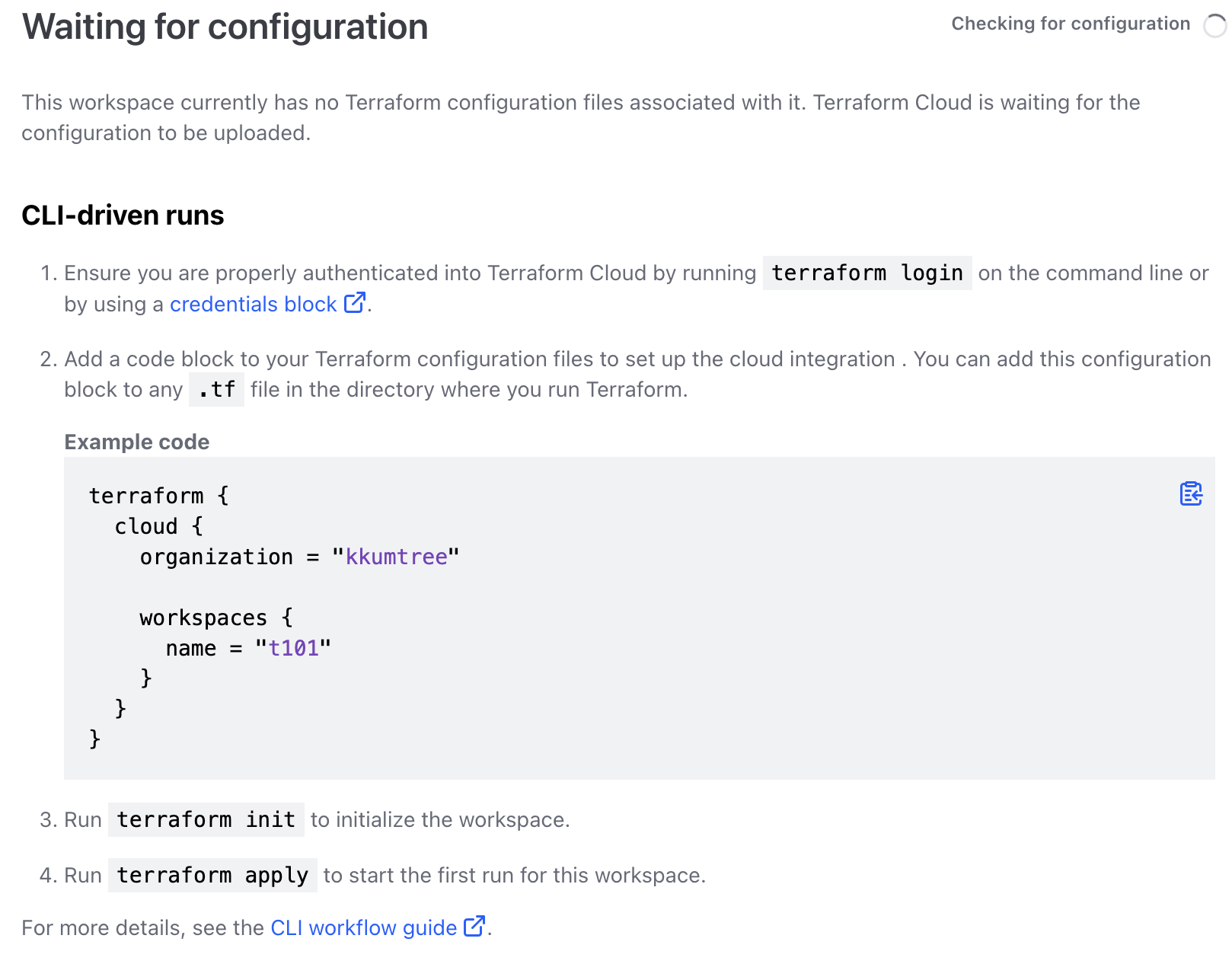Image resolution: width=1232 pixels, height=964 pixels.
Task: Select the '.tf' inline code snippet
Action: (216, 389)
